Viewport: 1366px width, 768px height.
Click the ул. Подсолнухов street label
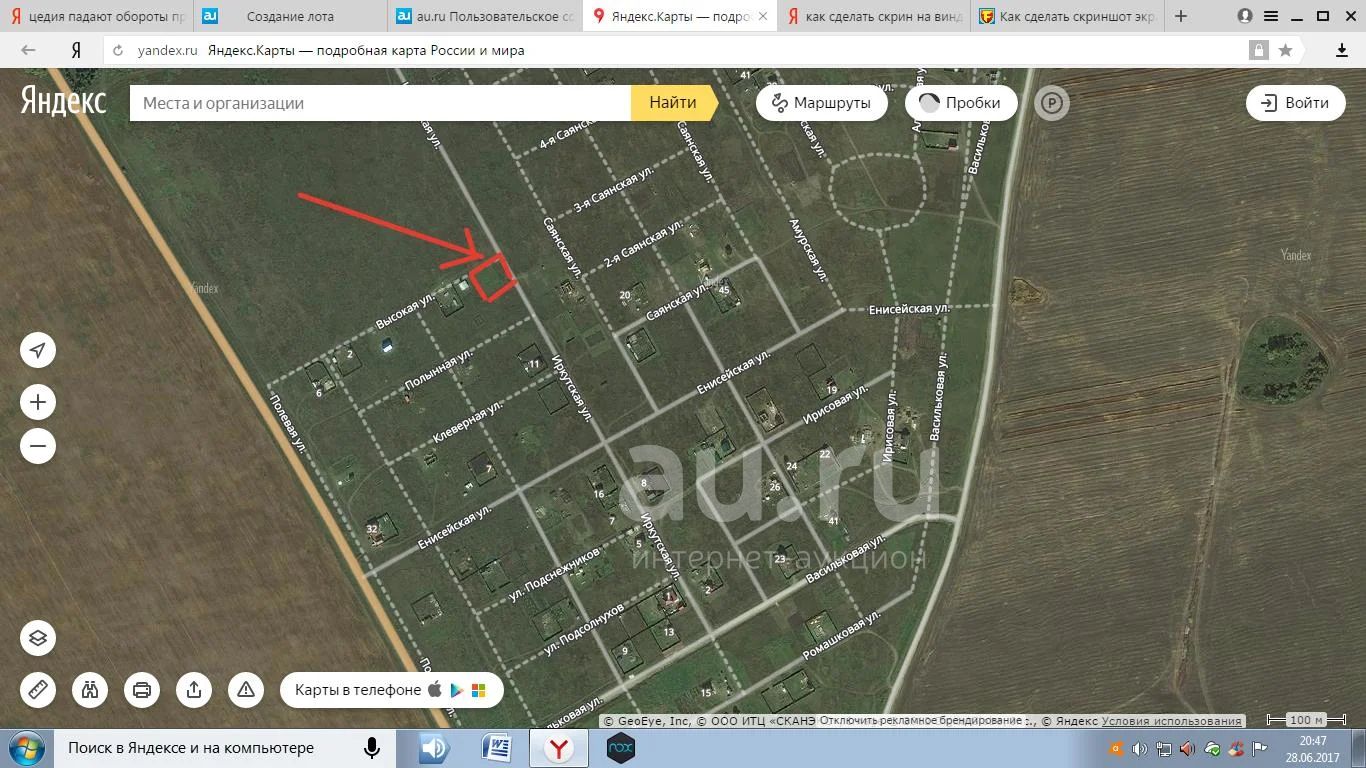583,630
